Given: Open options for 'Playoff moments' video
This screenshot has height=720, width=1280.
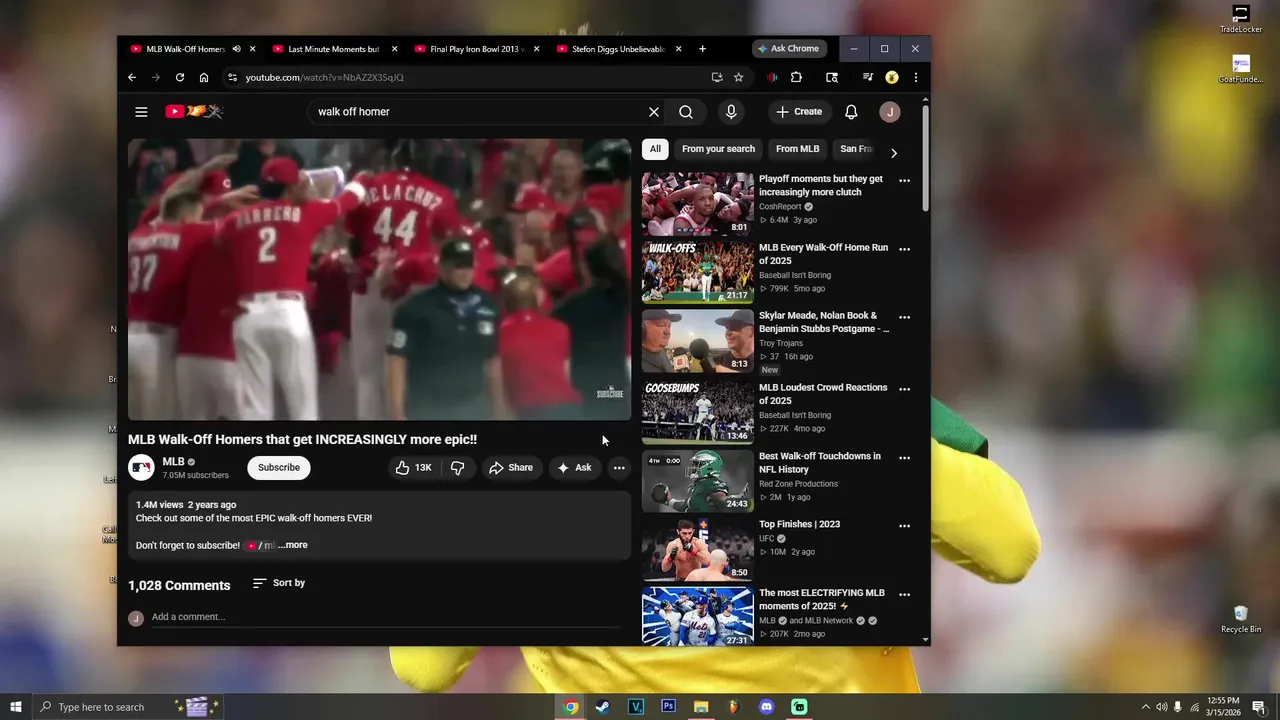Looking at the screenshot, I should 904,181.
